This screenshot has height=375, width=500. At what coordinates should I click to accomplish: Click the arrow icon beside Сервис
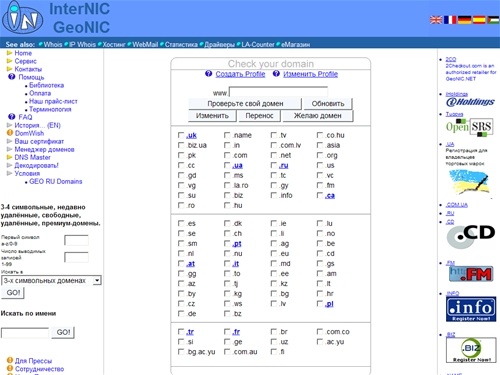9,61
